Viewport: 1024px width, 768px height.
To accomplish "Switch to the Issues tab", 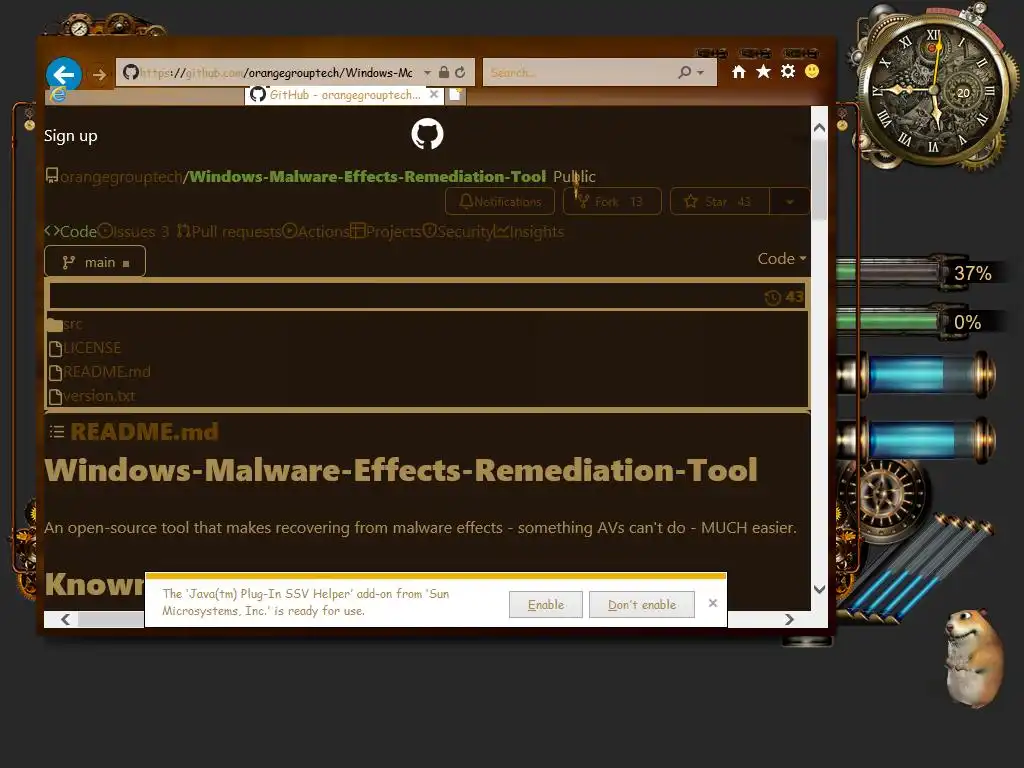I will (133, 231).
